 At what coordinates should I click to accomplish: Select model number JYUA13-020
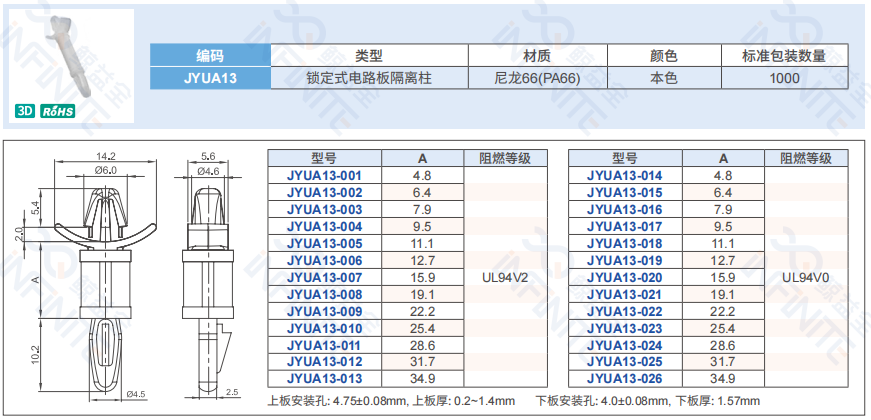624,277
